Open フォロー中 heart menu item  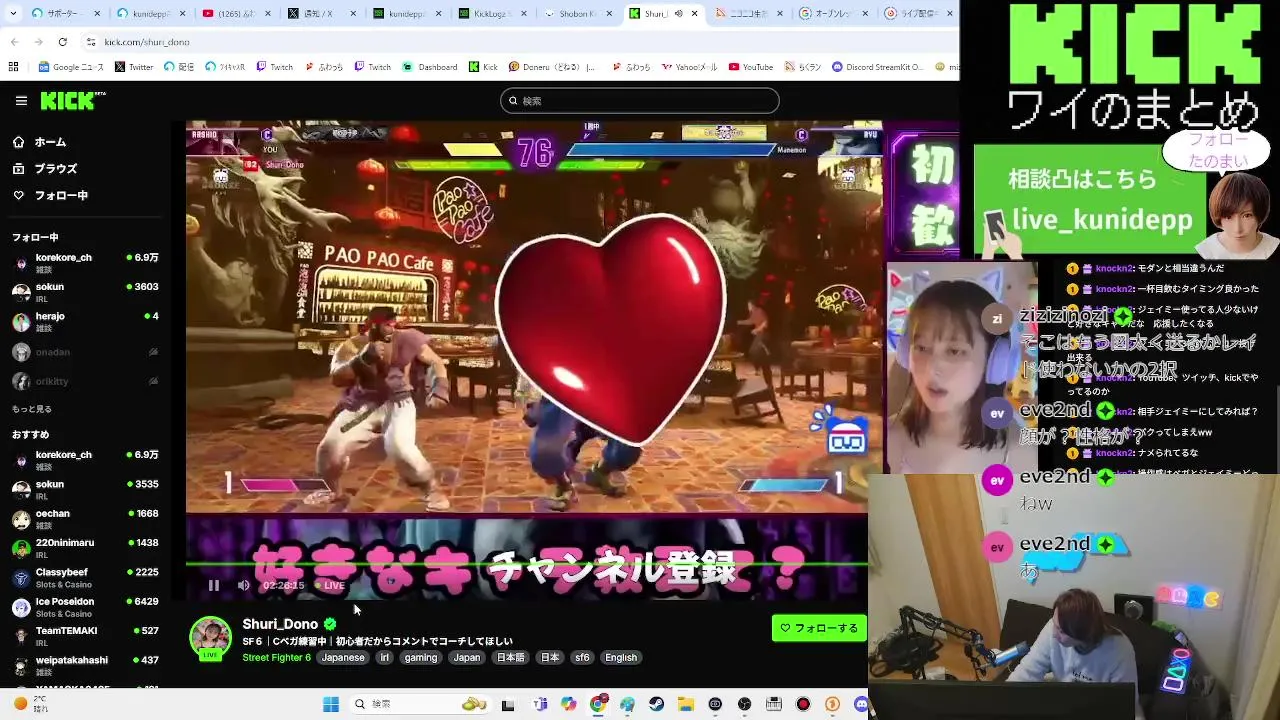pos(50,196)
